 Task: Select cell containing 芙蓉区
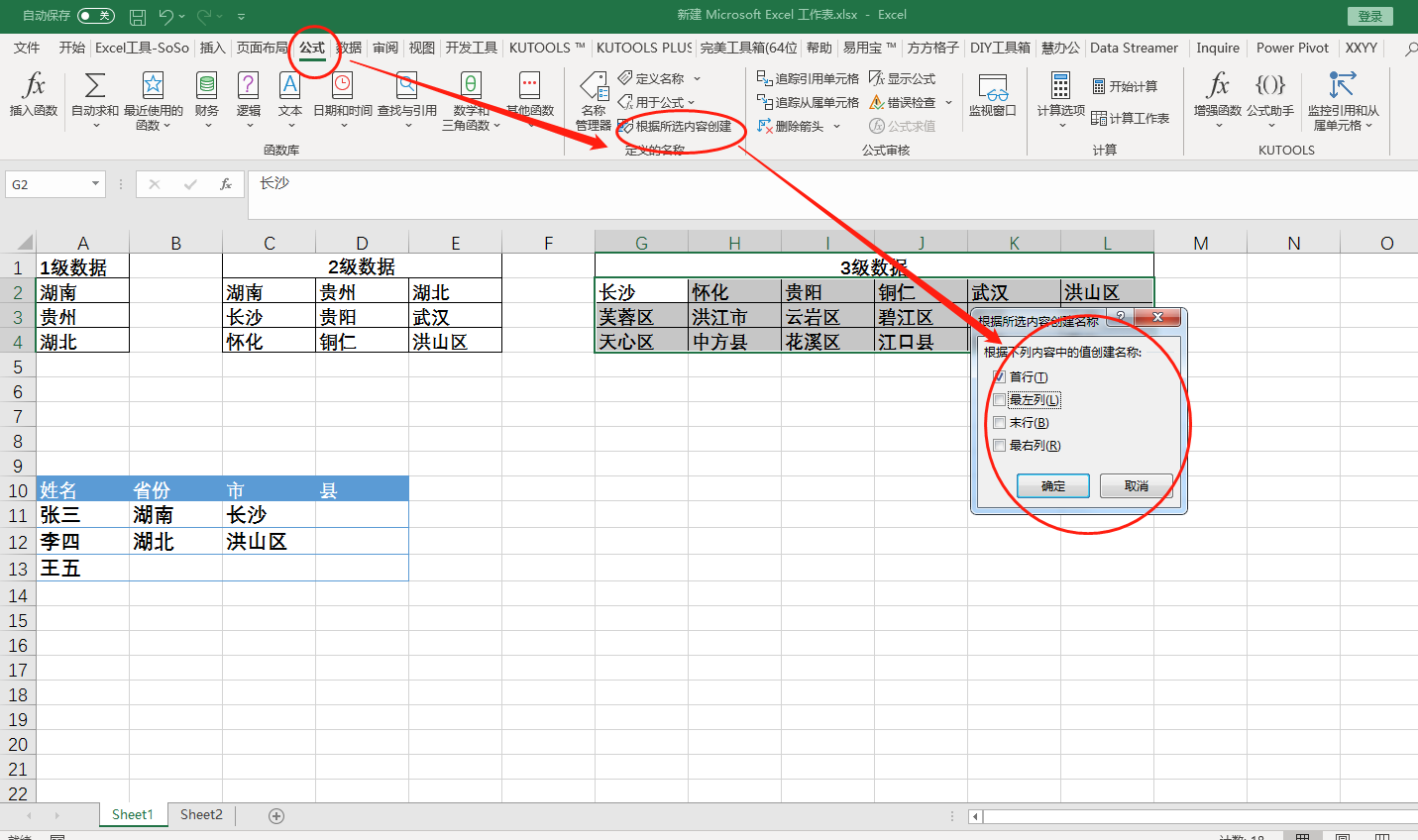coord(641,317)
